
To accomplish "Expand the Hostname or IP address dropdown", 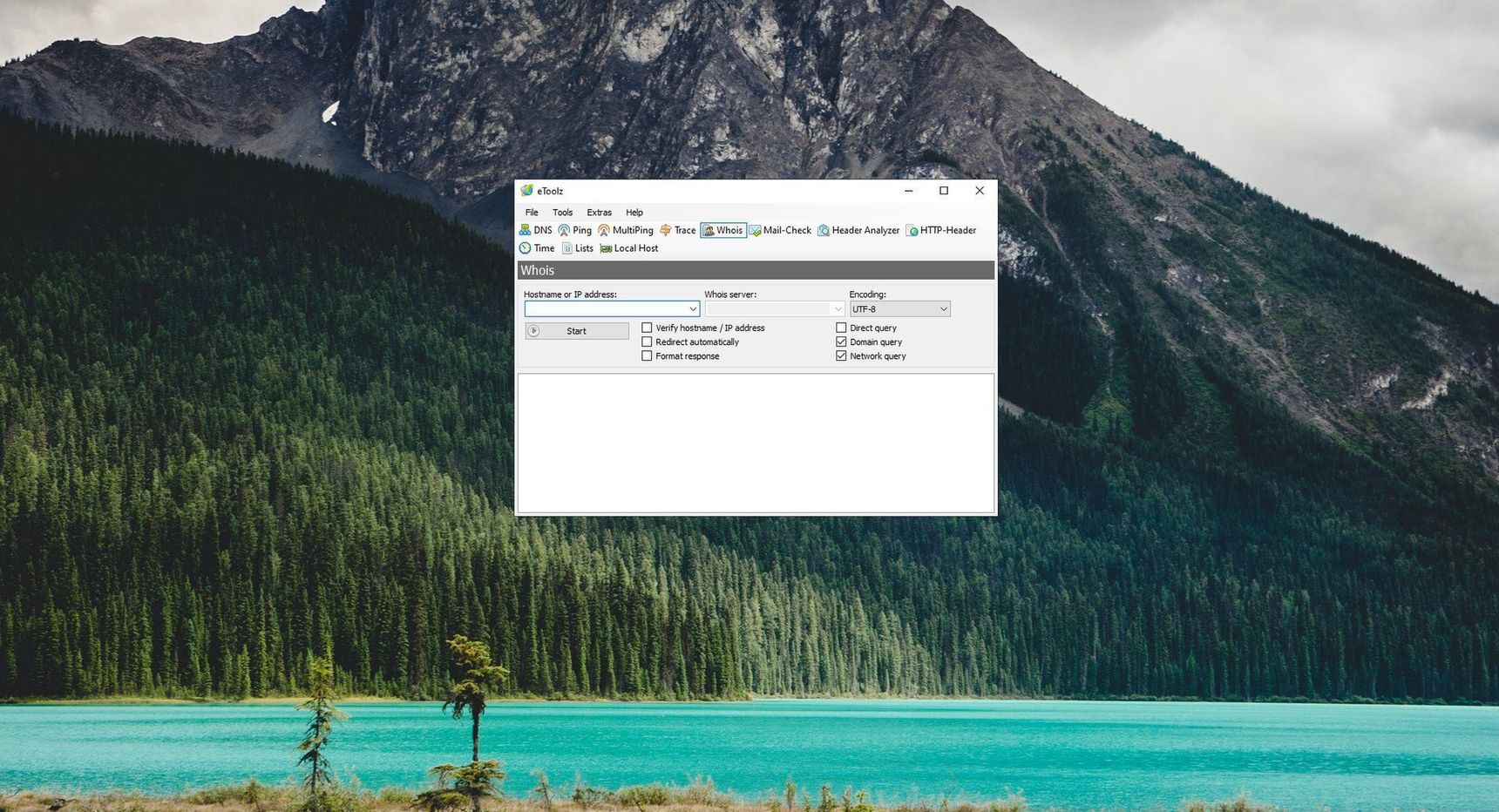I will [693, 309].
